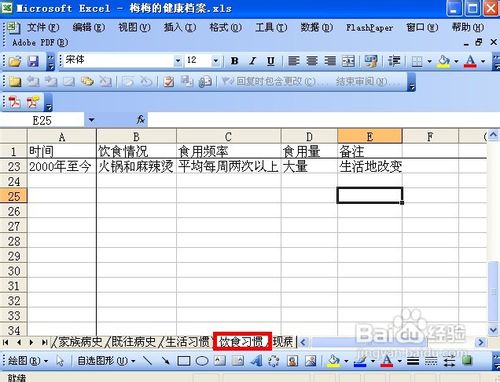Screen dimensions: 500x382
Task: Click in the formula bar
Action: click(x=323, y=120)
